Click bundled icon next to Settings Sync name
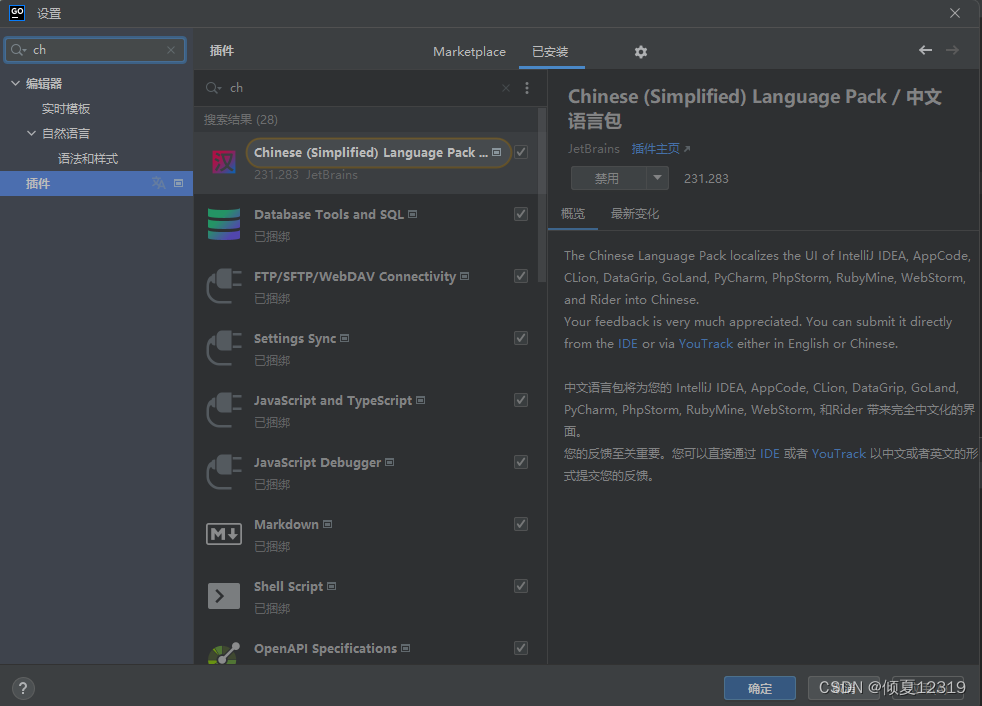This screenshot has width=982, height=706. (344, 338)
